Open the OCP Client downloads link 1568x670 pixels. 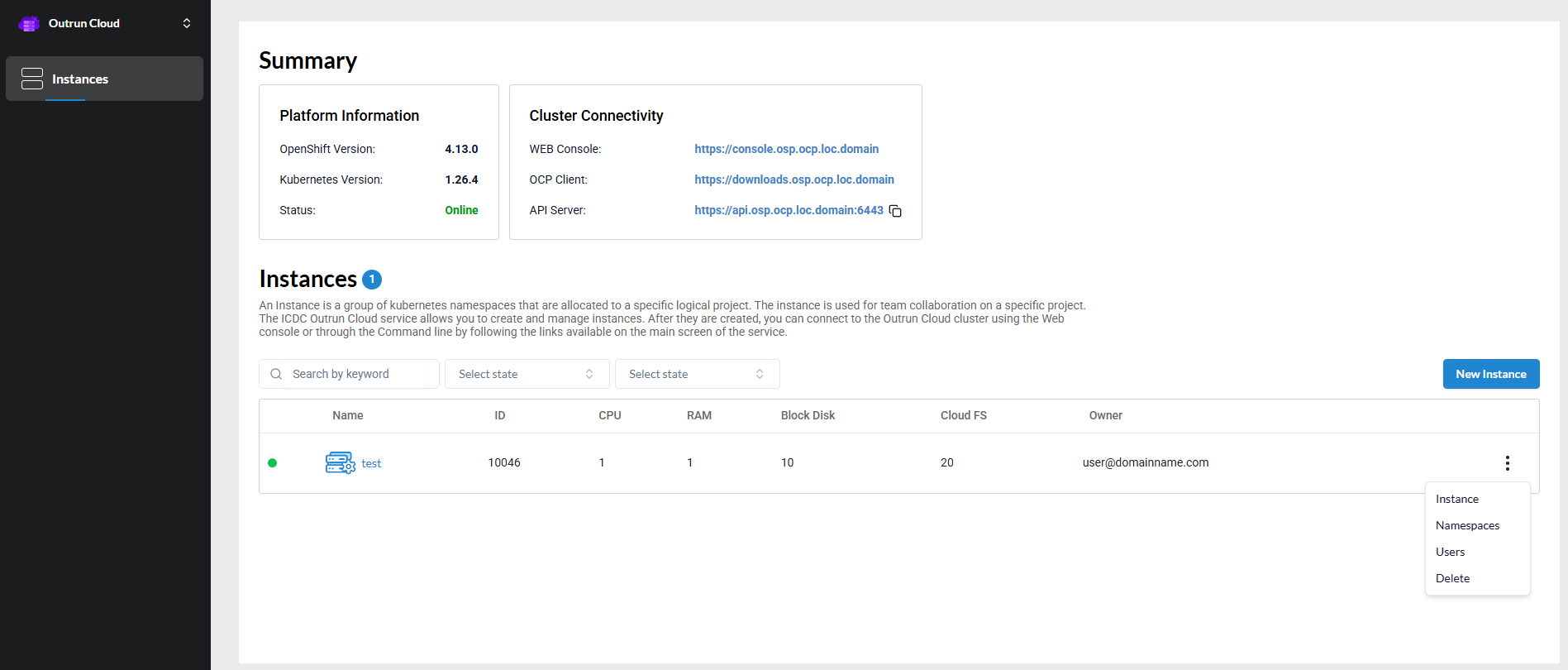pos(794,179)
